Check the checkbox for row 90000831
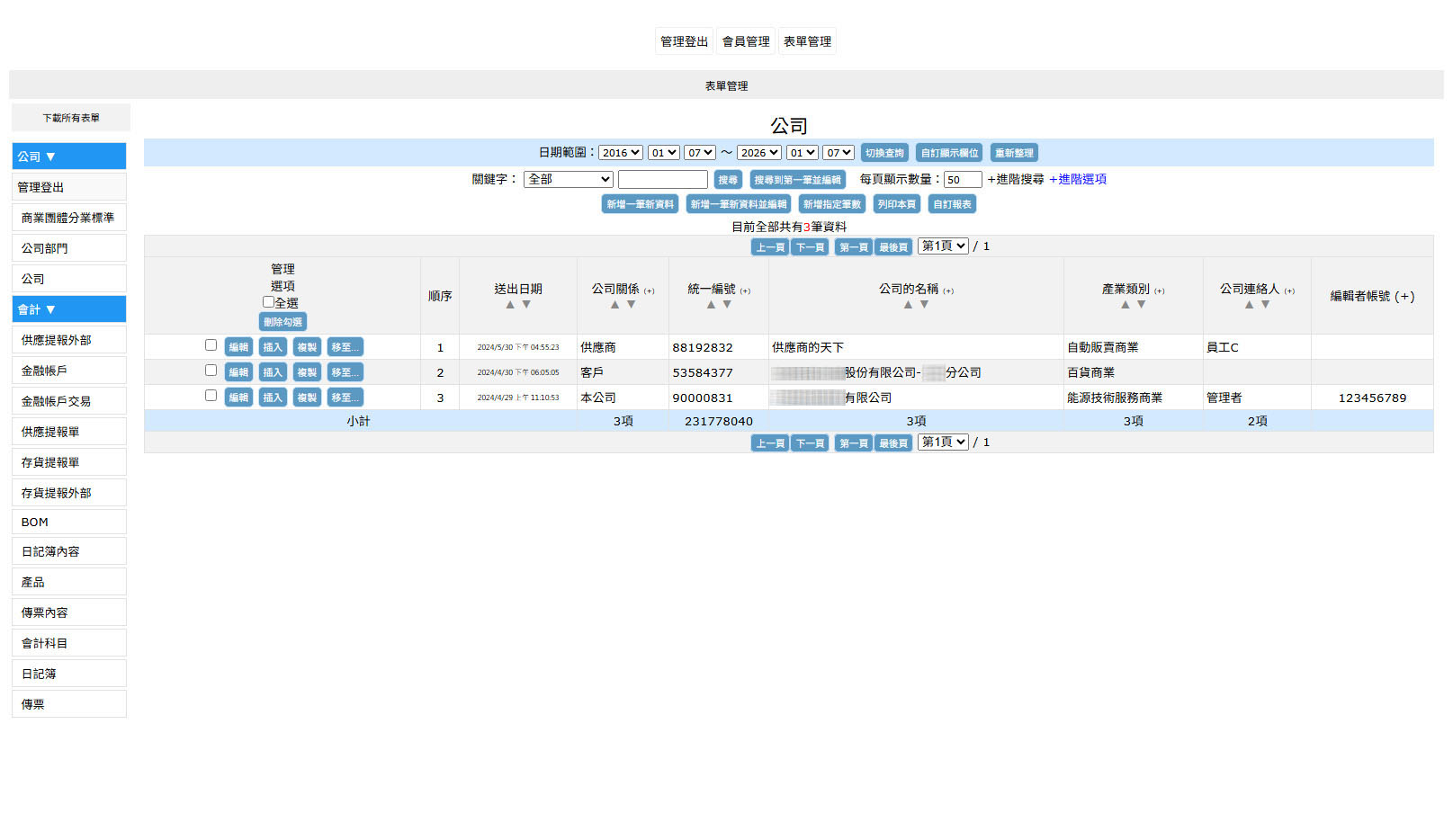Screen dimensions: 1453x840 (211, 396)
